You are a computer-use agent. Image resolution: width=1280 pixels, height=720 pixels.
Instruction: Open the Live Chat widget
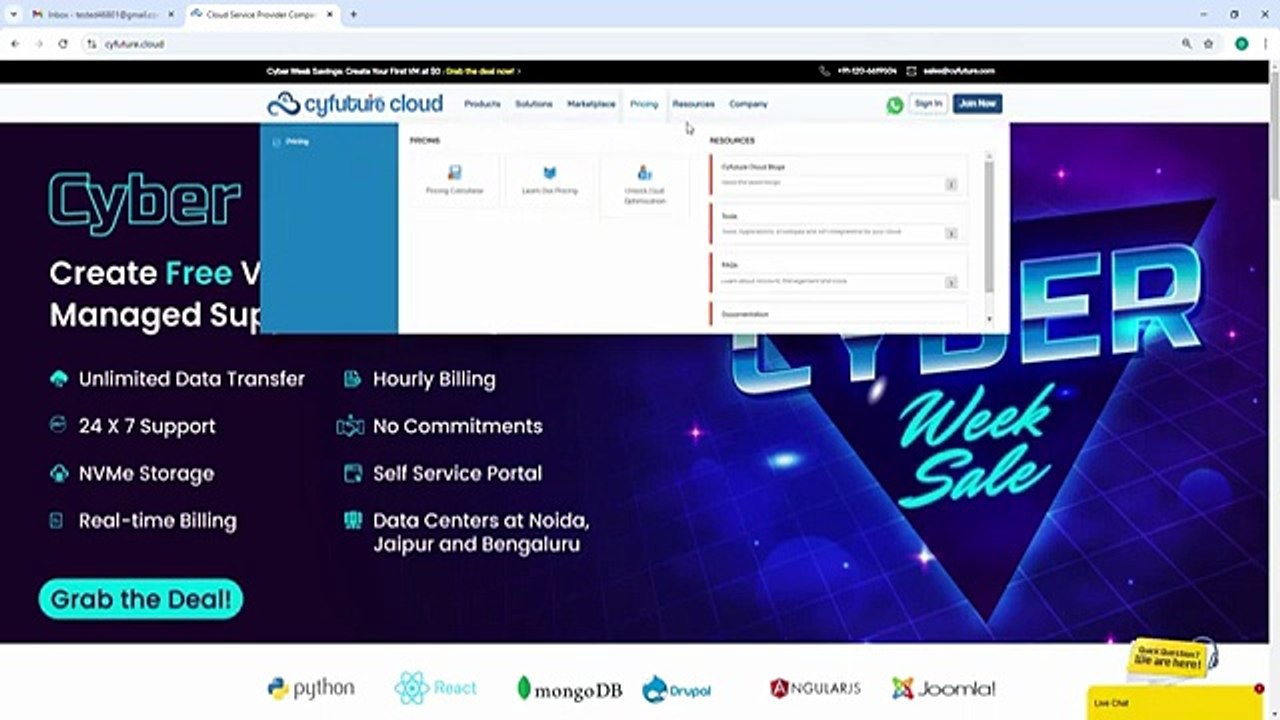point(1175,703)
